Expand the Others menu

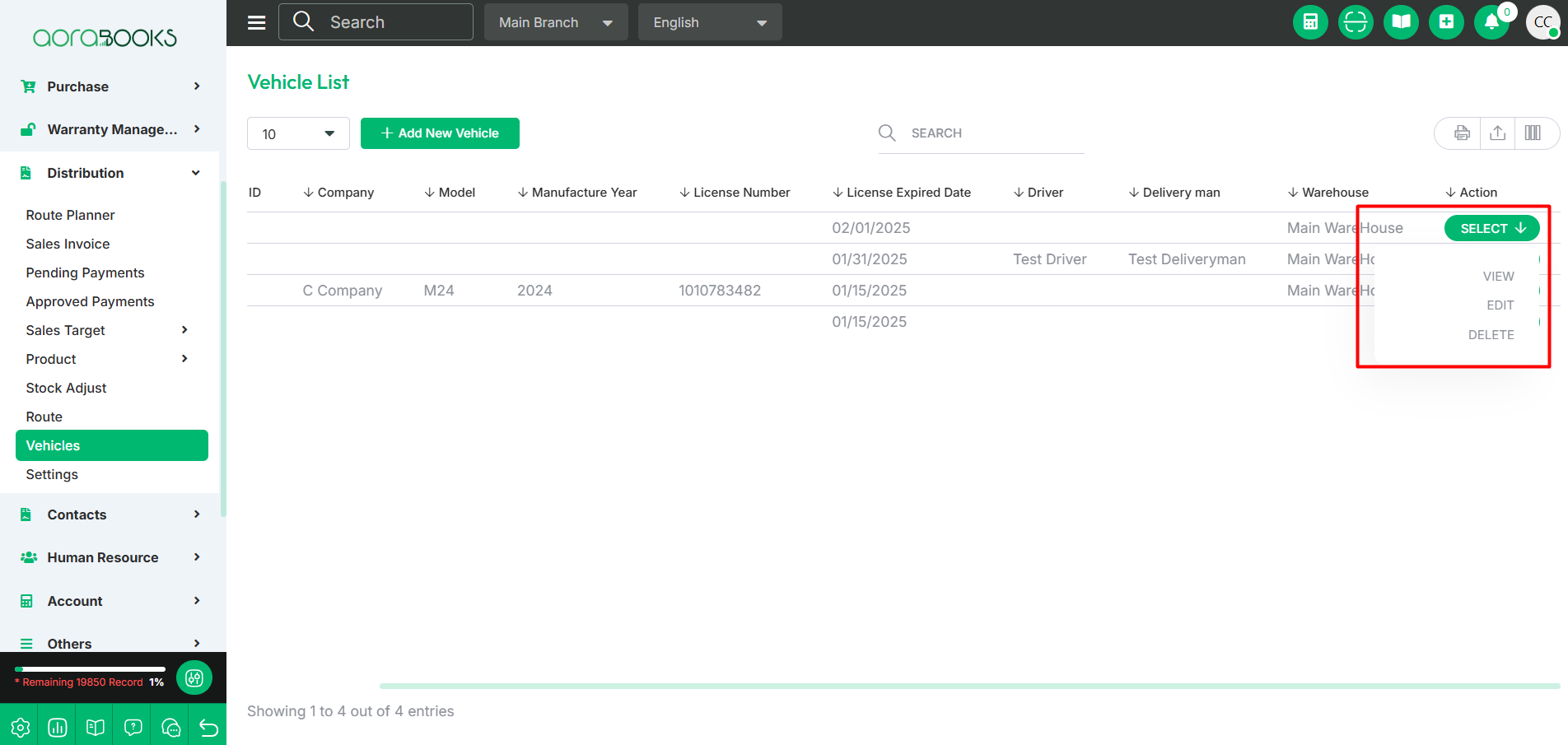111,644
